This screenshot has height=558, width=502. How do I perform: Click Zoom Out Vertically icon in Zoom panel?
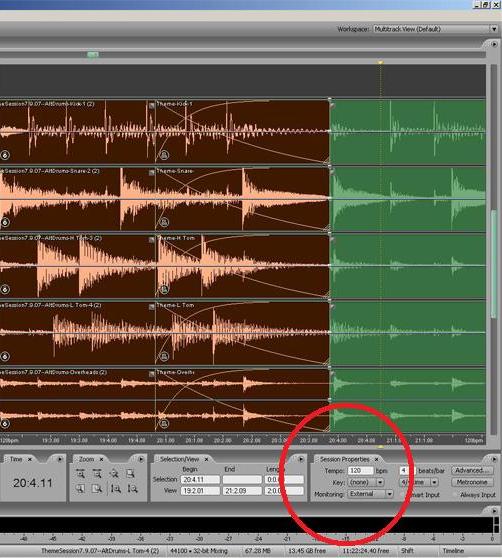pos(132,489)
